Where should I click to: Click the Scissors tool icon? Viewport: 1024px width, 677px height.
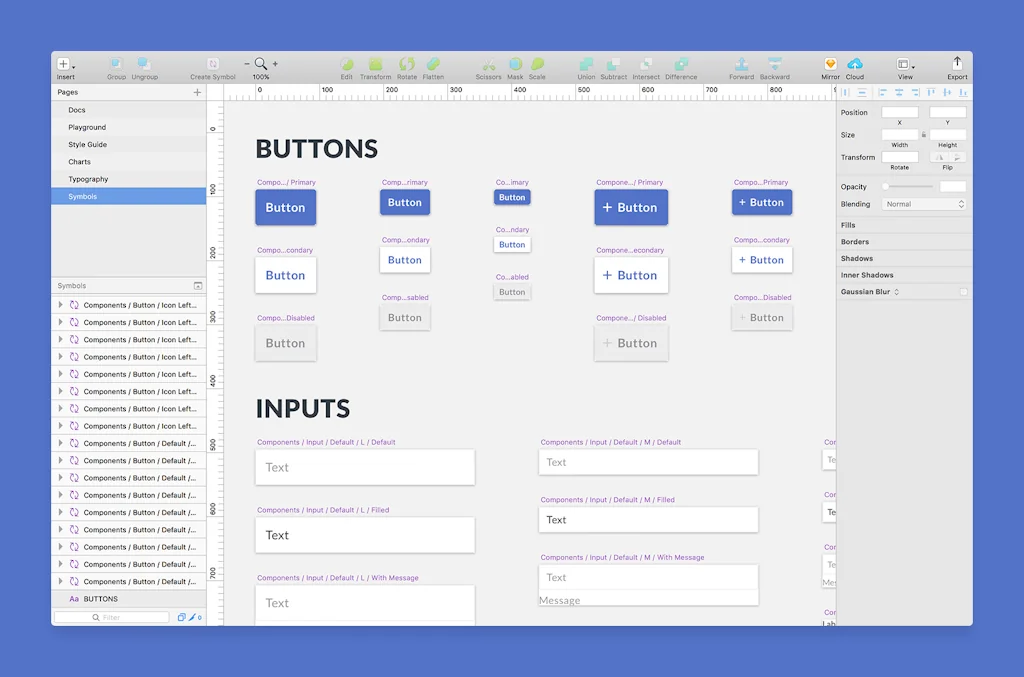489,62
